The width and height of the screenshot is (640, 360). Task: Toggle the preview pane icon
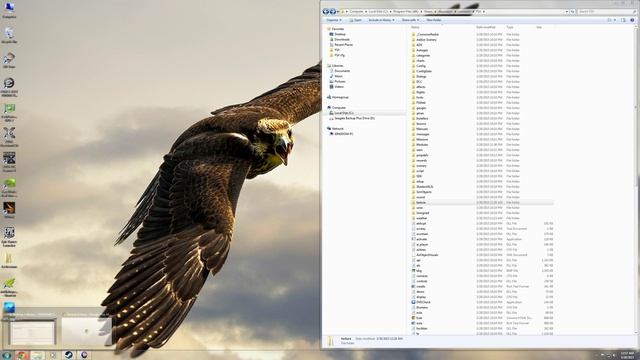(x=623, y=20)
